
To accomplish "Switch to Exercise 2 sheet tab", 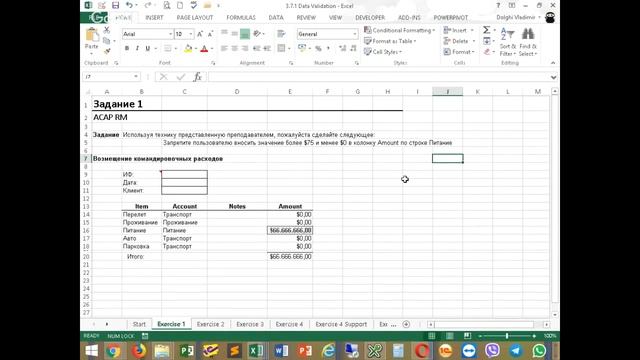I will [x=210, y=324].
